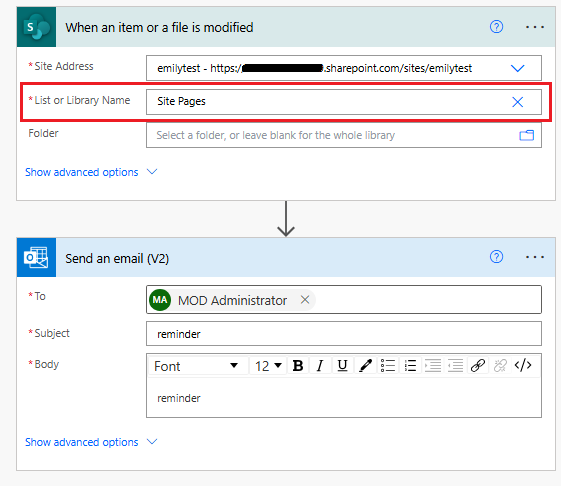
Task: Remove MOD Administrator recipient
Action: 305,300
